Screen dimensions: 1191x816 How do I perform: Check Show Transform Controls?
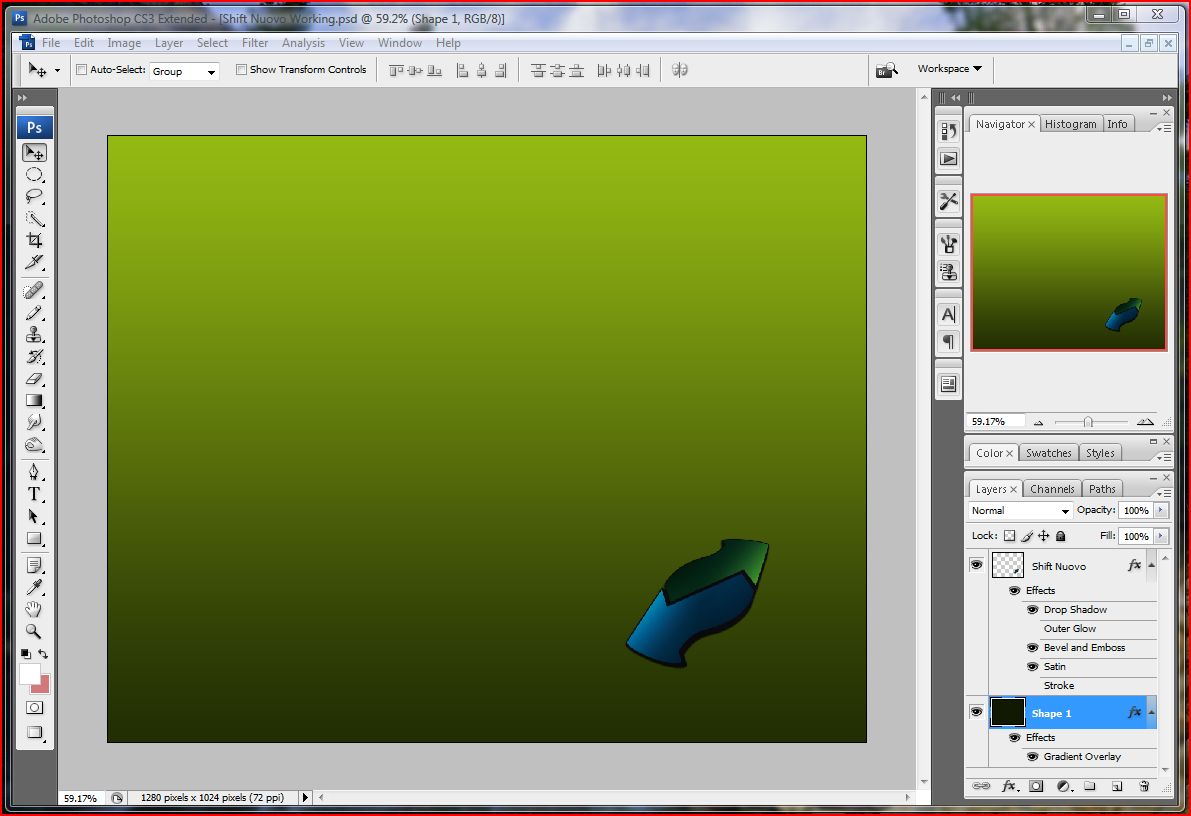[x=241, y=70]
